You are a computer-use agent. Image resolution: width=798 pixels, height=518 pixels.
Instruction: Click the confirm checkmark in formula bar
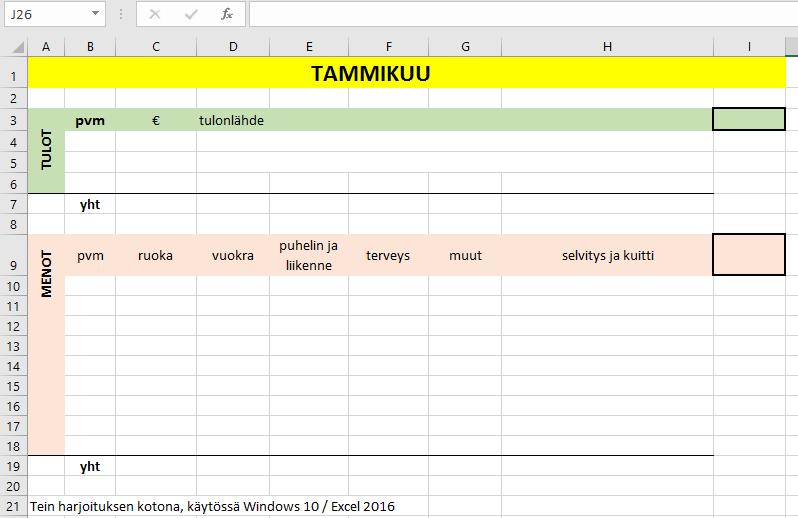click(x=191, y=14)
